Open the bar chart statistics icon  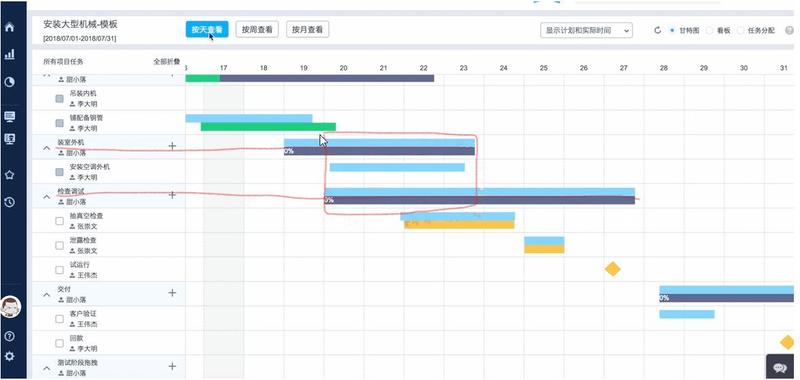[9, 54]
